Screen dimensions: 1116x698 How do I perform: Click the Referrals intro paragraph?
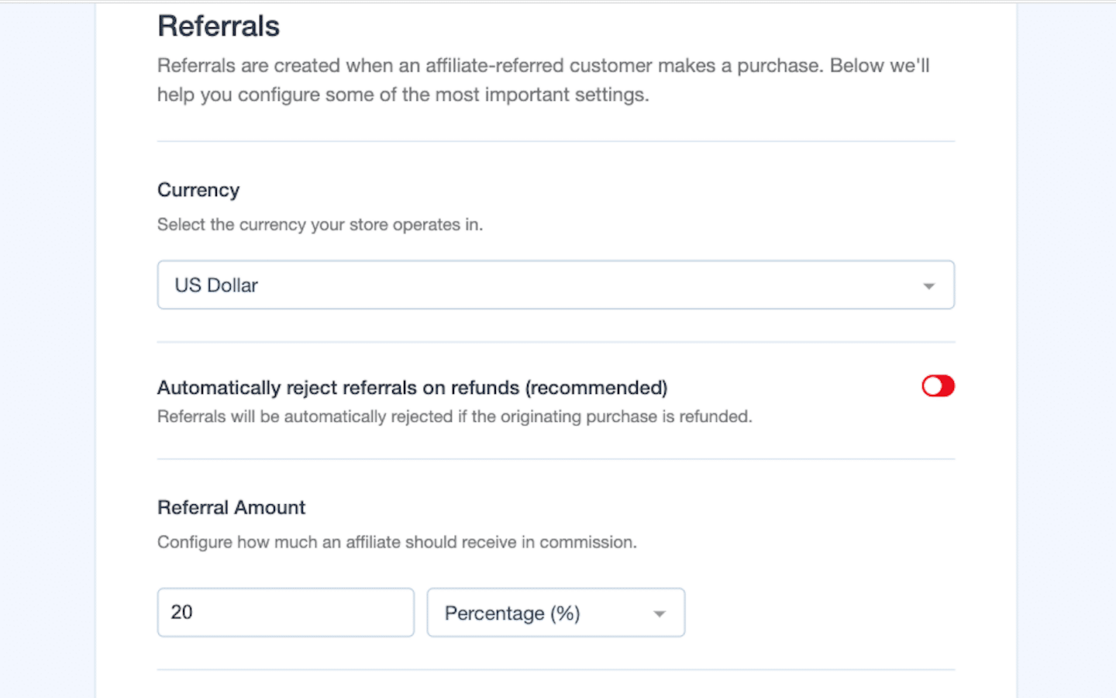tap(544, 81)
